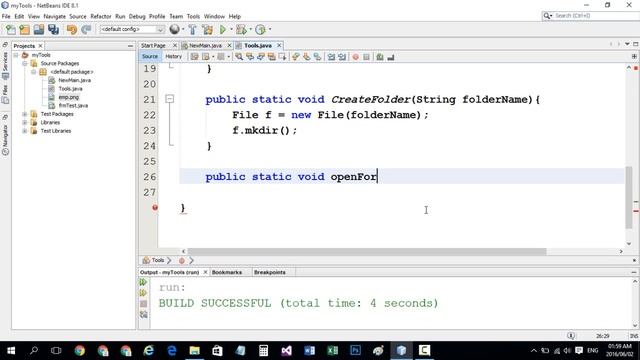Open Excel from the taskbar
Screen dimensions: 640x360
coord(332,350)
